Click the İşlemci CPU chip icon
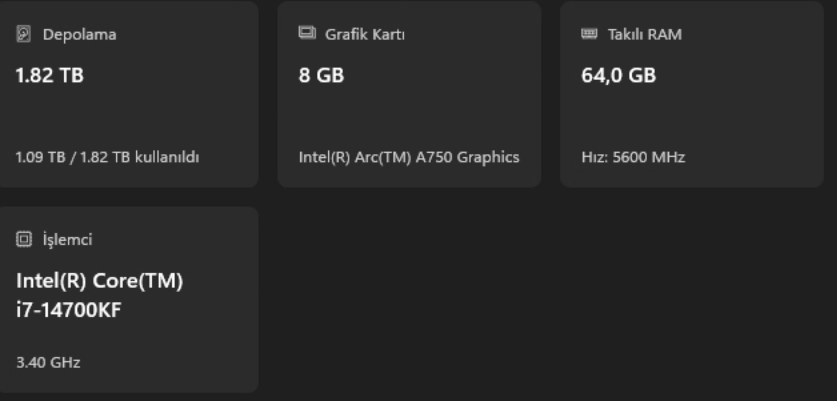 23,239
